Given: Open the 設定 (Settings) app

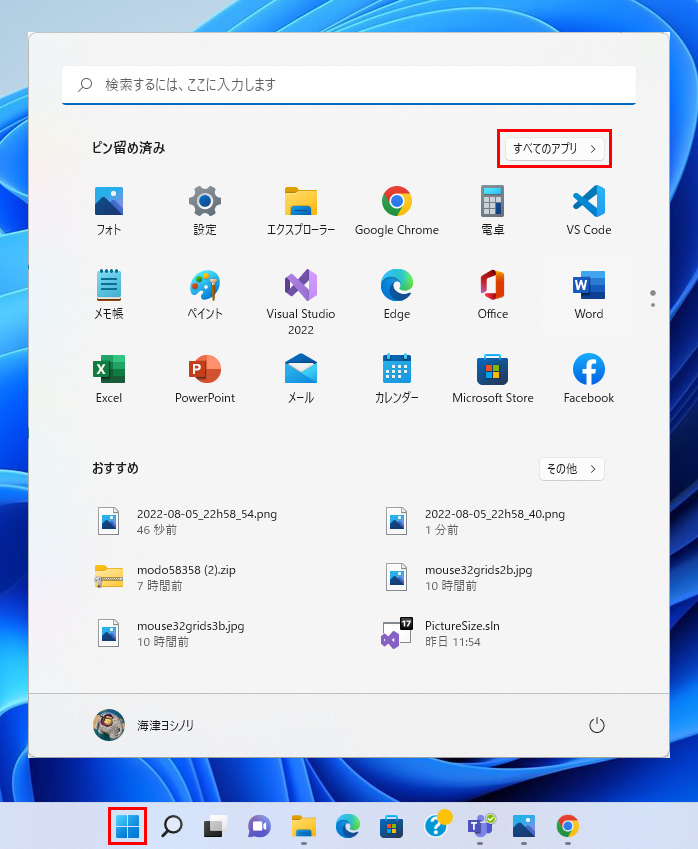Looking at the screenshot, I should tap(205, 211).
